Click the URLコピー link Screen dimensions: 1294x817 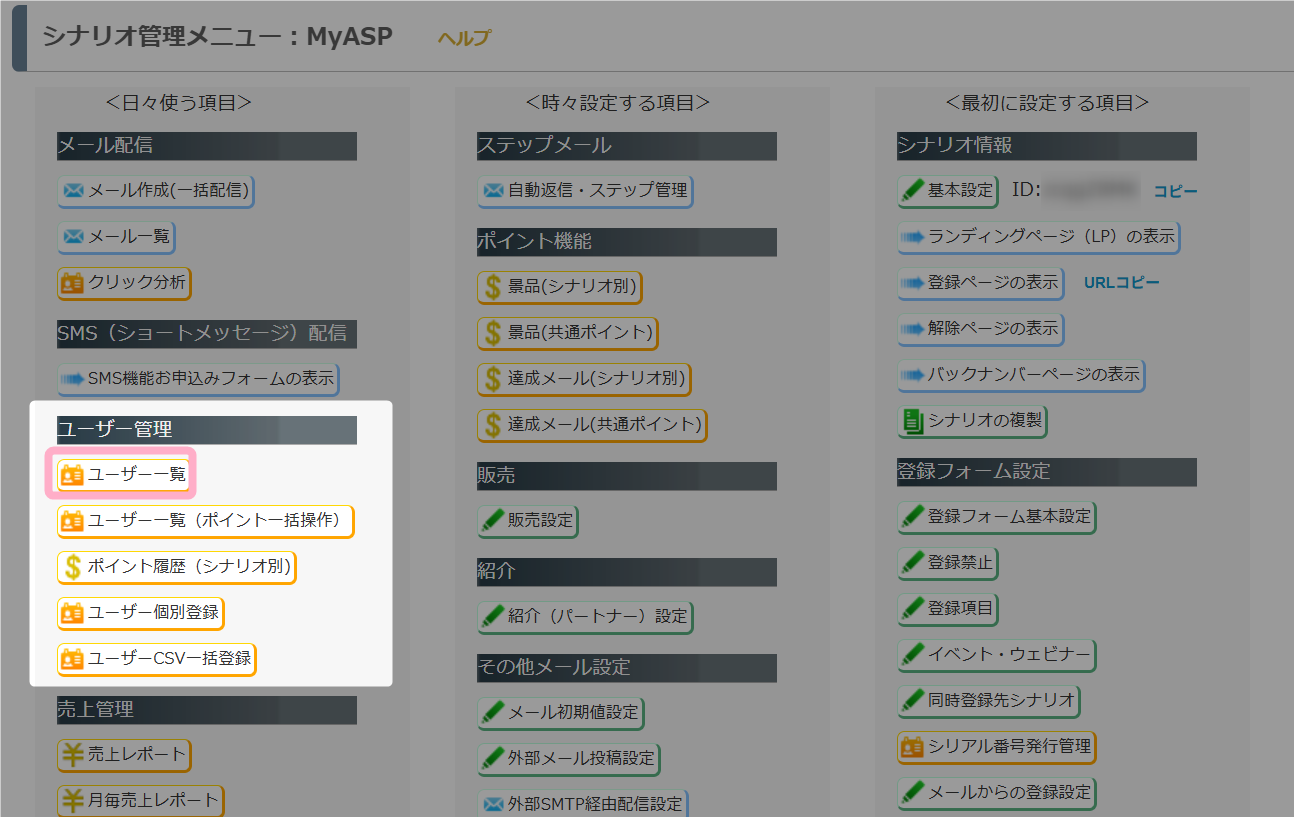(1122, 282)
